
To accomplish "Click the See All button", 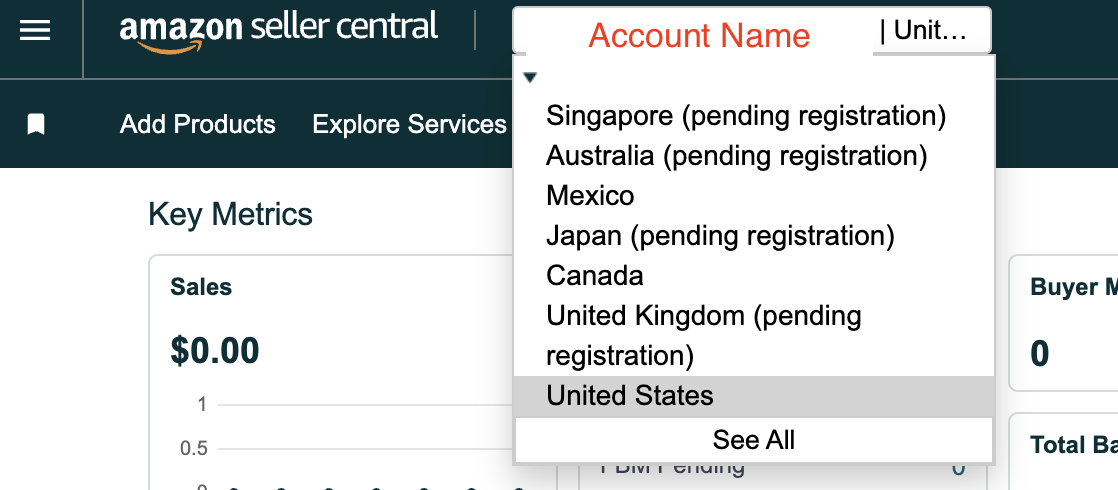I will 754,440.
